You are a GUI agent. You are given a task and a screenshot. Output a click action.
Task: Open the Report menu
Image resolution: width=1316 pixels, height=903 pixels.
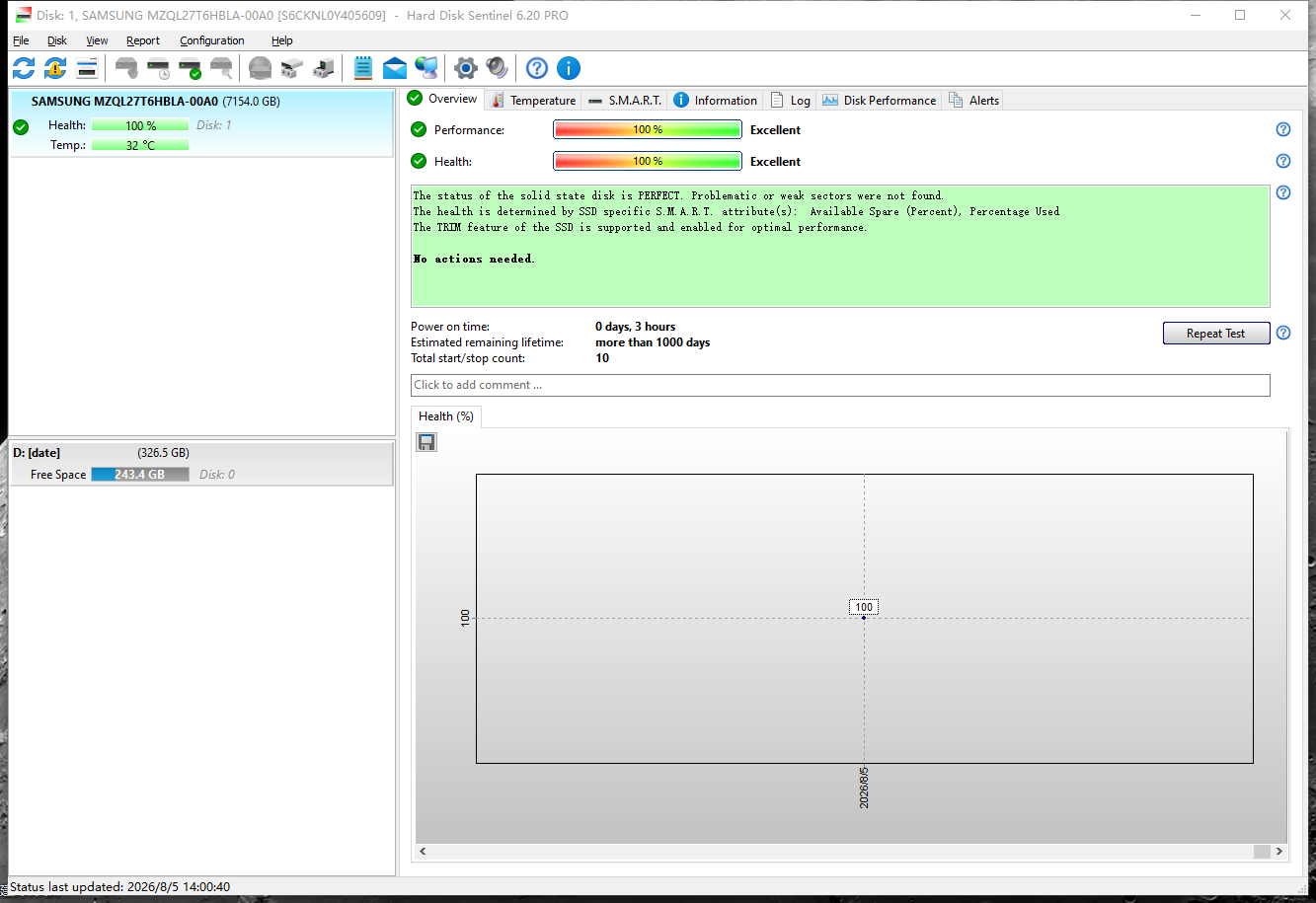click(x=143, y=40)
